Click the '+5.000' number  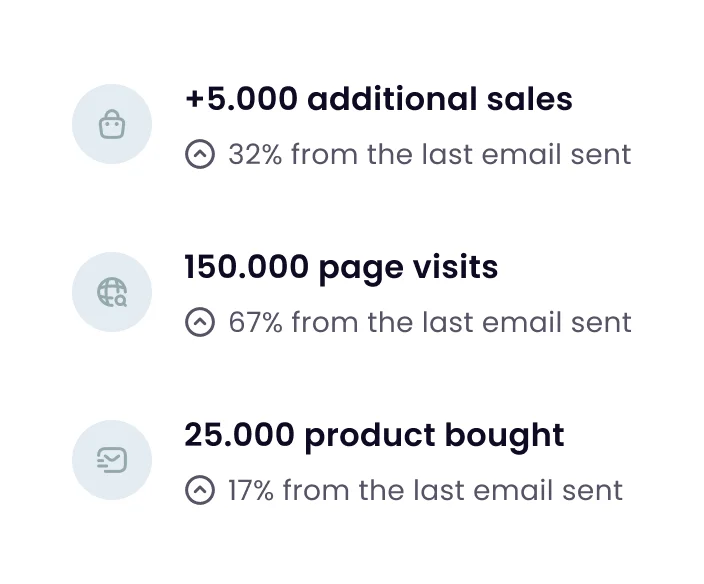click(x=242, y=99)
